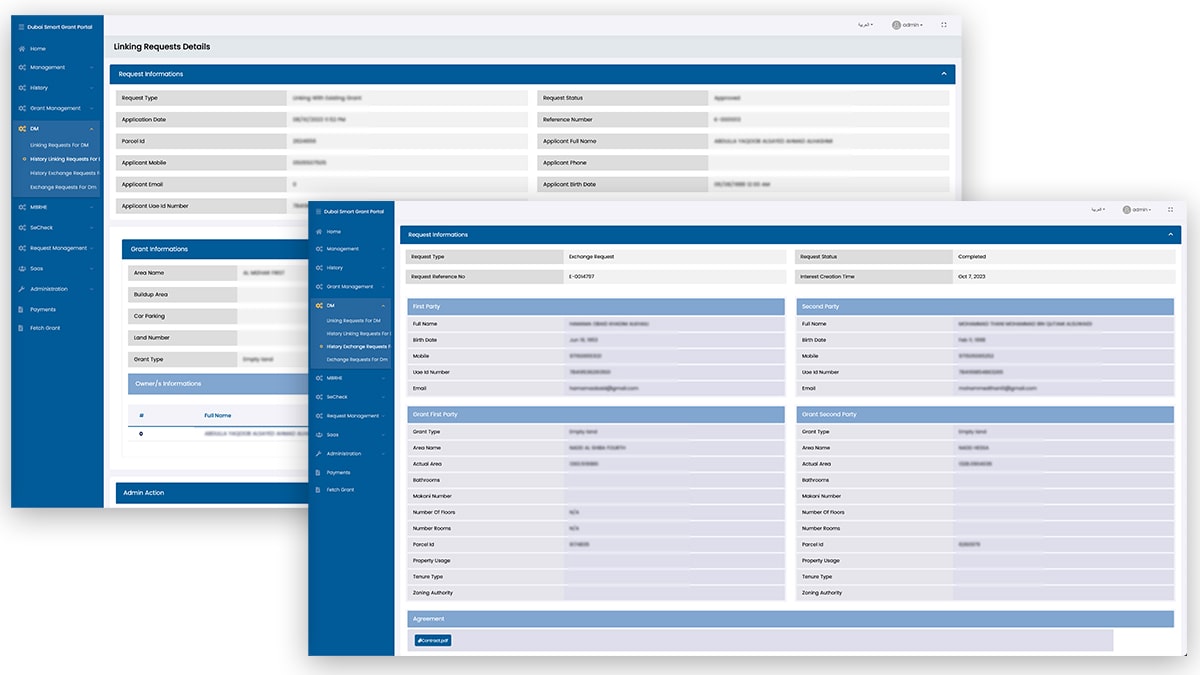This screenshot has height=675, width=1200.
Task: Download the Contract.pdf agreement file
Action: 433,640
